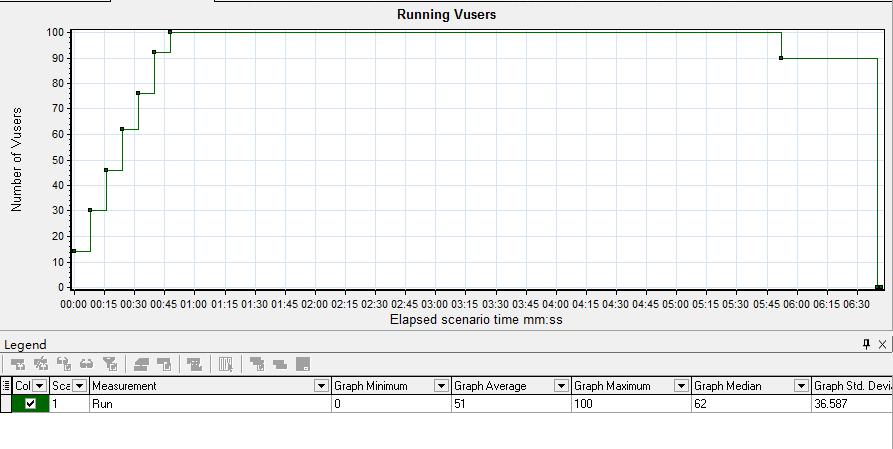This screenshot has width=893, height=449.
Task: Open the Graph Minimum column dropdown arrow
Action: [x=441, y=386]
